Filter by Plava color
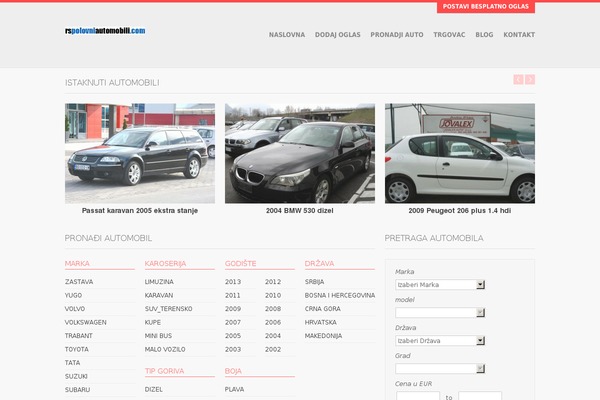This screenshot has width=600, height=400. coord(235,389)
